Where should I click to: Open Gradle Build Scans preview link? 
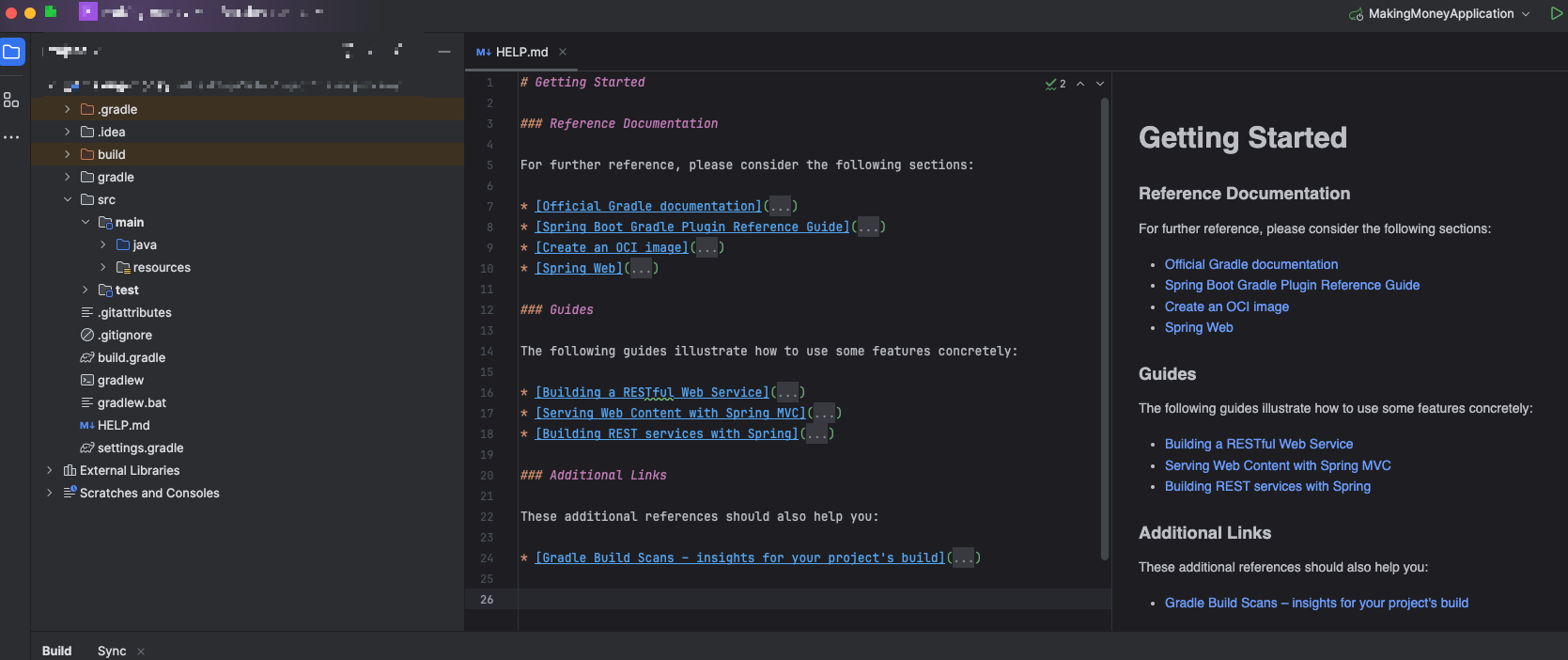[x=1316, y=603]
